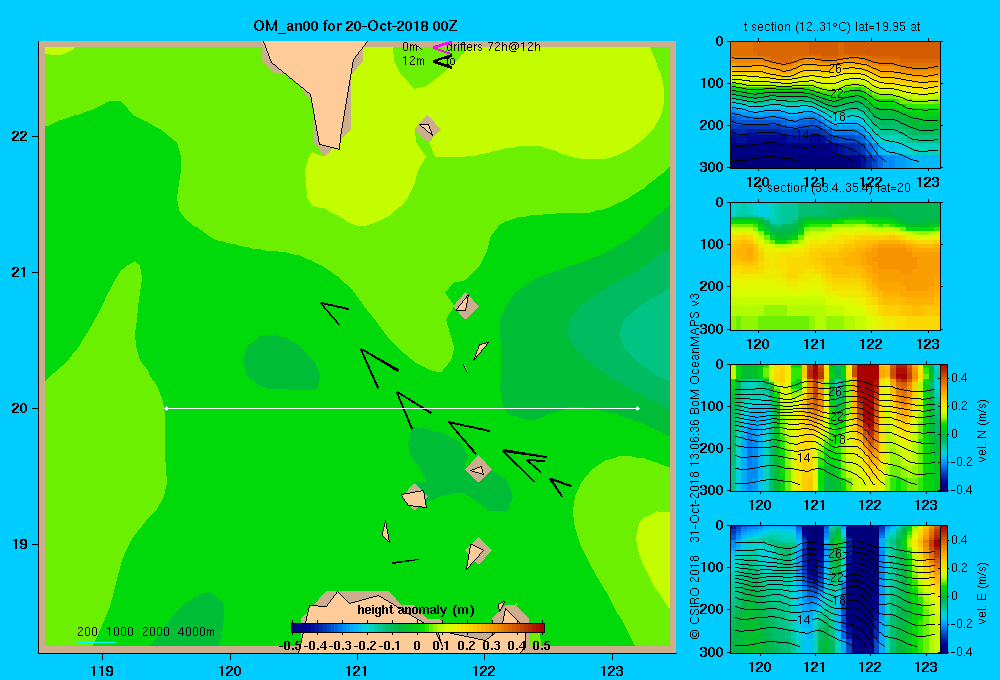Image resolution: width=1000 pixels, height=680 pixels.
Task: Click the 'height anomaly (m)' label
Action: click(x=416, y=610)
